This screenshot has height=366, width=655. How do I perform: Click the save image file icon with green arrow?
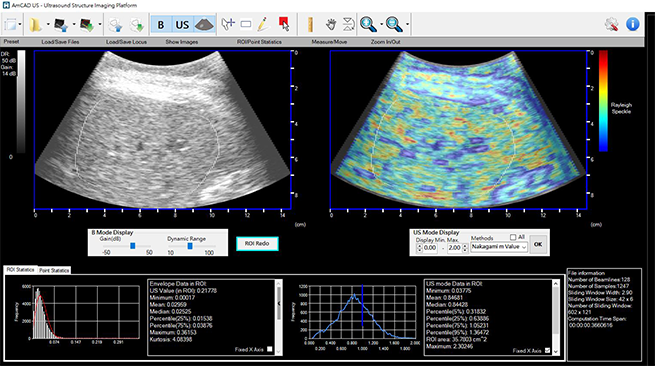87,25
